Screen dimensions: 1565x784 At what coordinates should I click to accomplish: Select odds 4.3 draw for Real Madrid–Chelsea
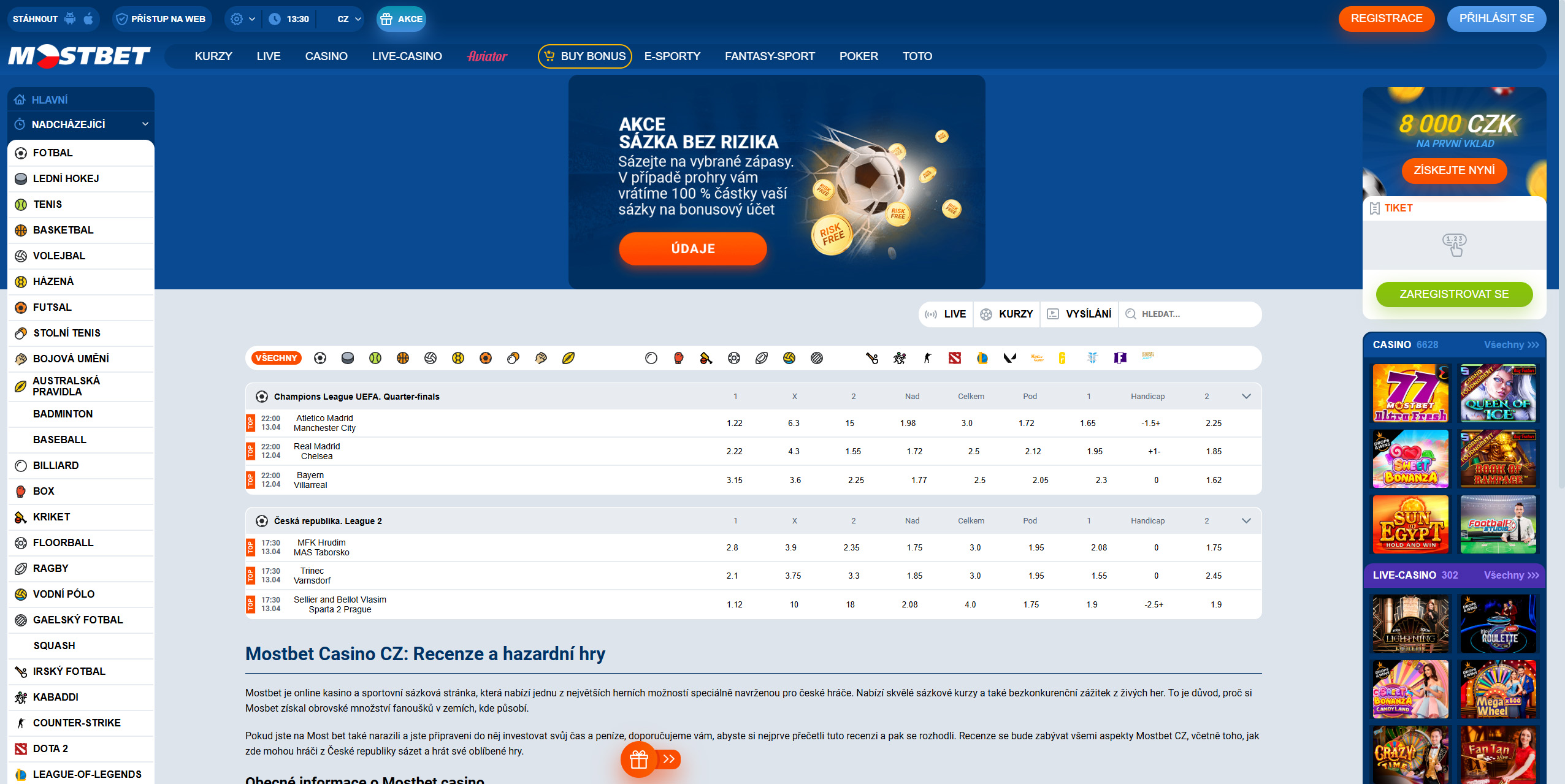794,451
